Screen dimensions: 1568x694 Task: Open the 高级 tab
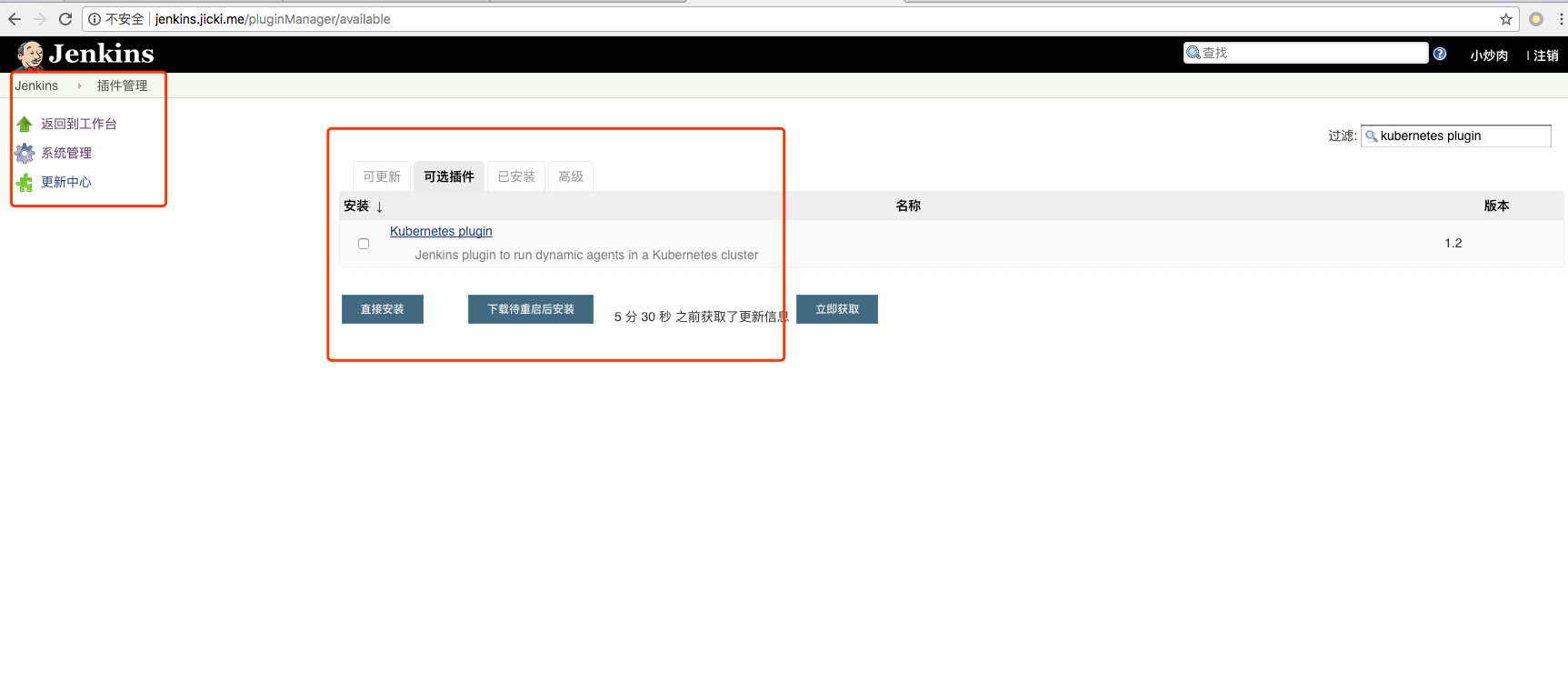(571, 176)
